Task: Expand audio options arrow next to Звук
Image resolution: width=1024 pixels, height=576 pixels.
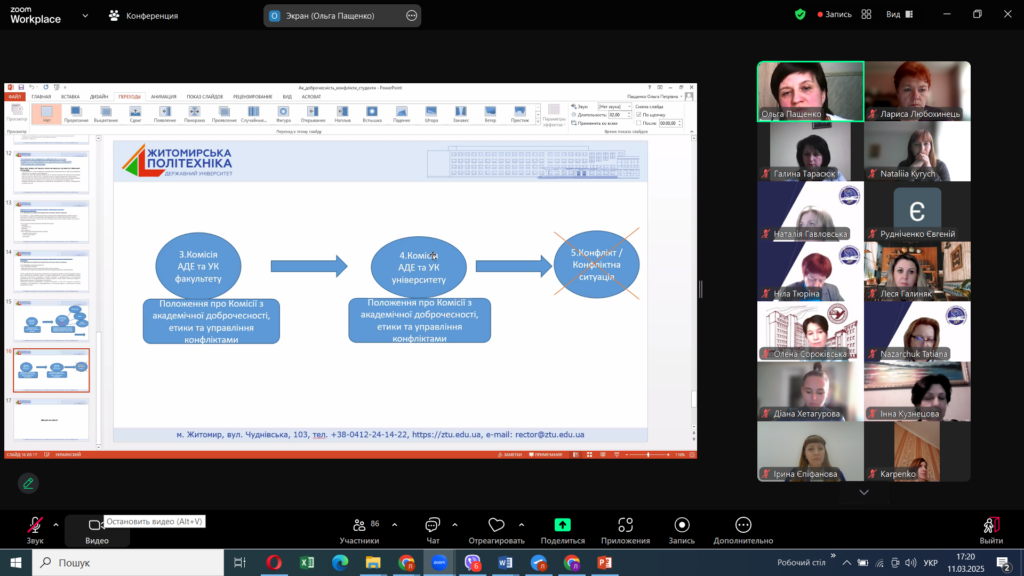Action: (x=56, y=524)
